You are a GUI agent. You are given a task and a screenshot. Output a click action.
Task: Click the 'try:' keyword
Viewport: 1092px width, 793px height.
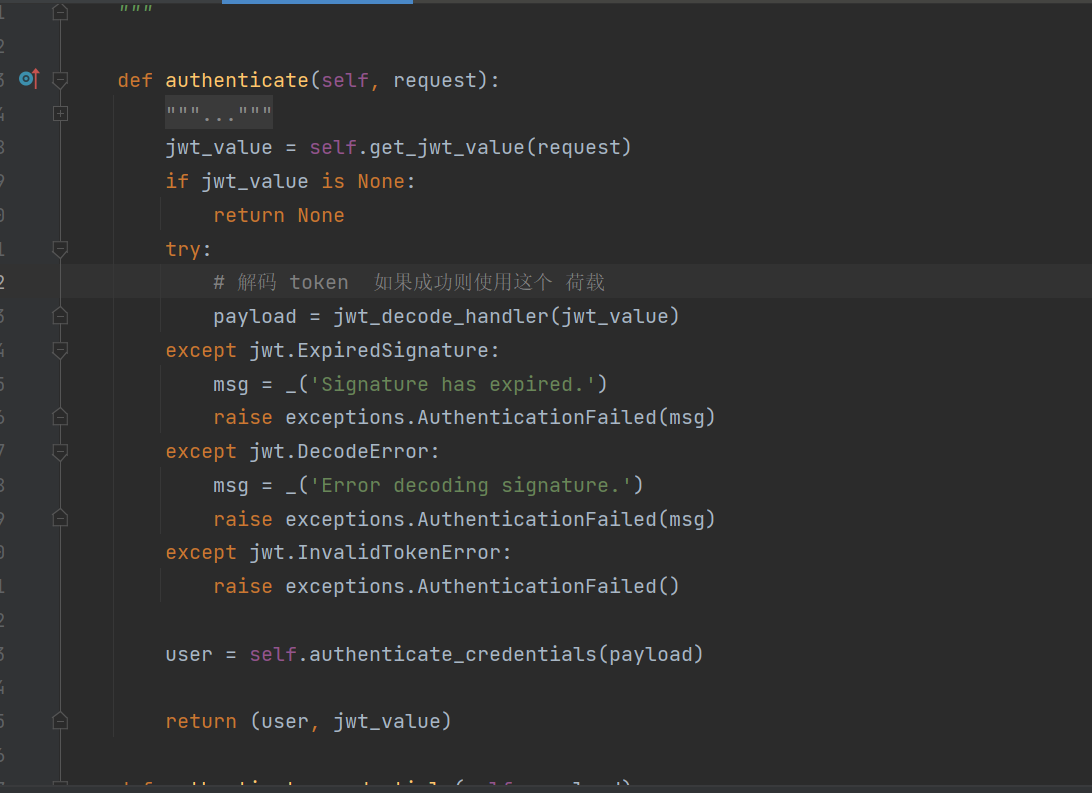[x=188, y=249]
